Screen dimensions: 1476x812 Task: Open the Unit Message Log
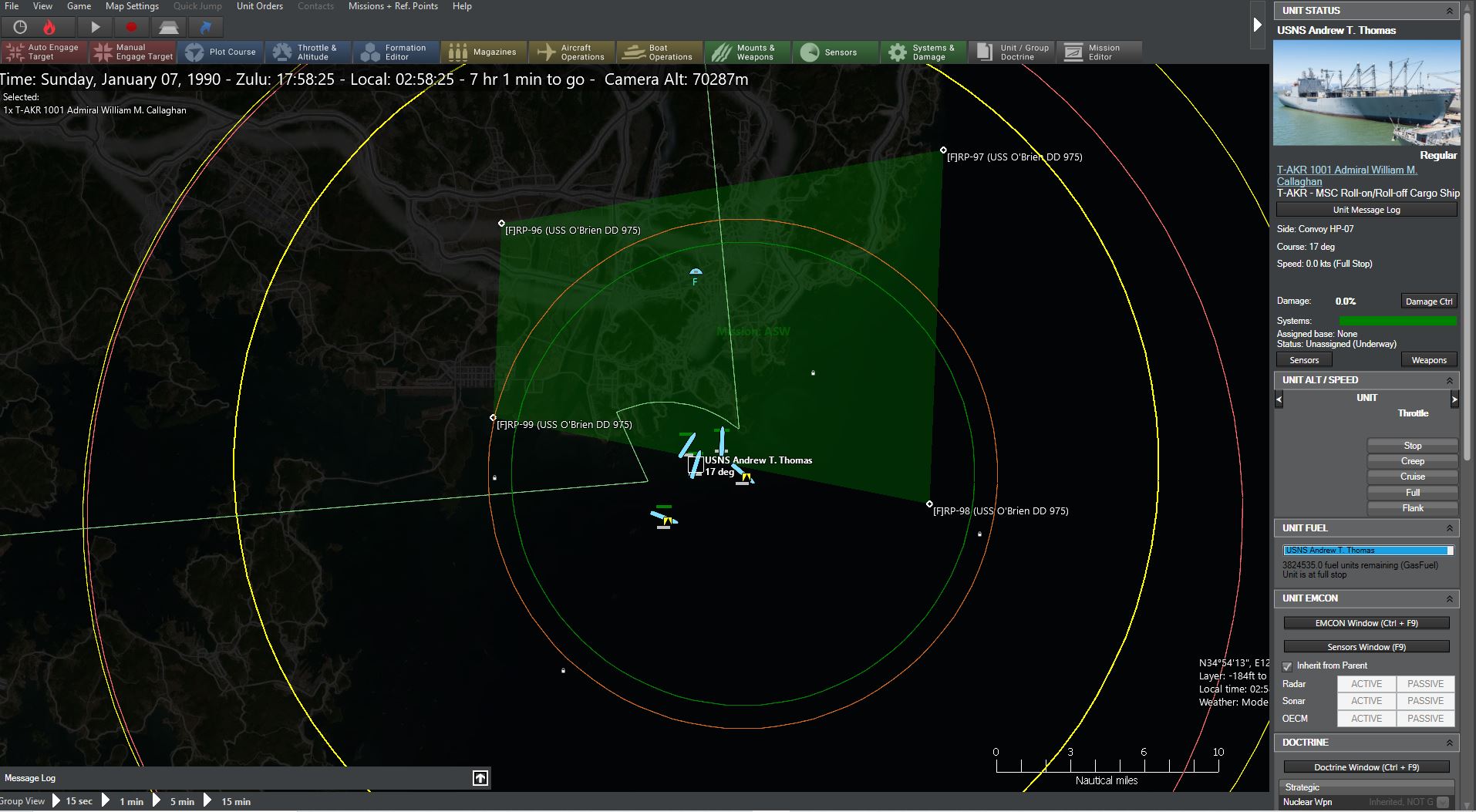point(1366,210)
